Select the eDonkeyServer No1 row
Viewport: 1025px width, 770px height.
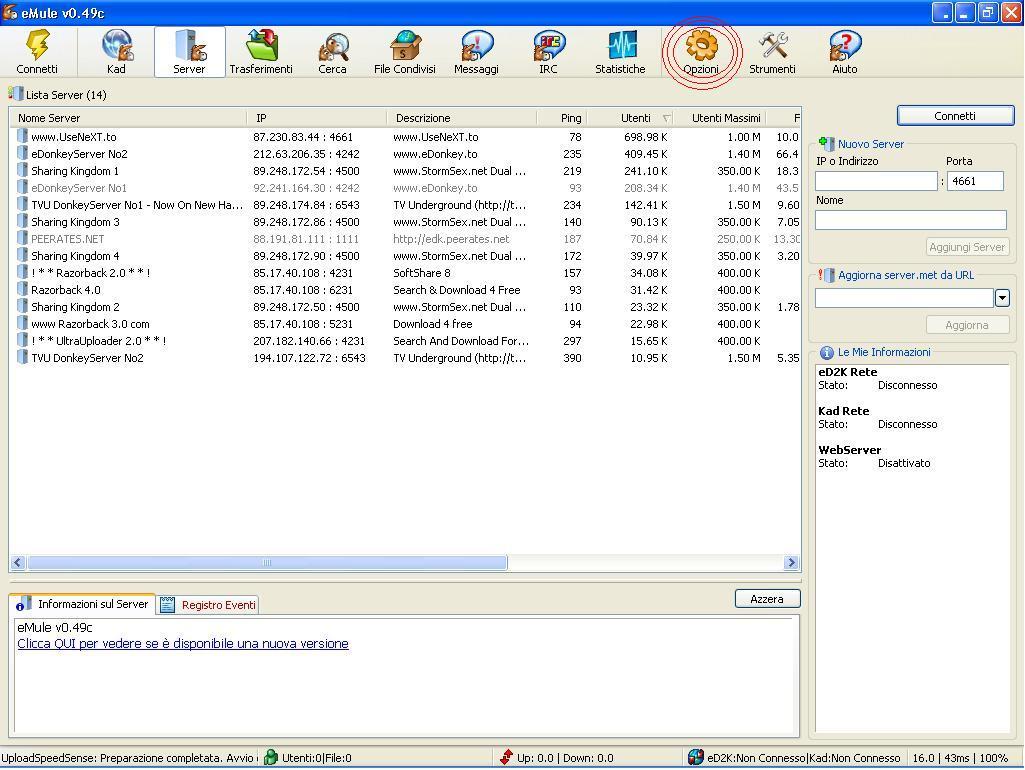tap(405, 188)
